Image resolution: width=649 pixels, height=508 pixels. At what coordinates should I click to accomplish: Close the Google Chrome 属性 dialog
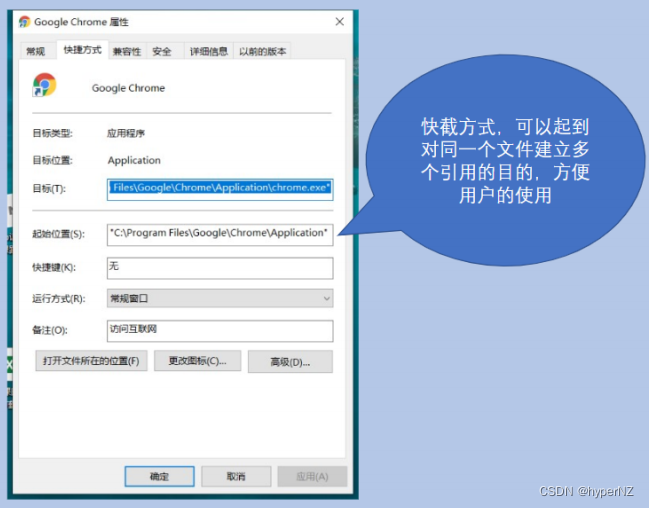coord(339,22)
